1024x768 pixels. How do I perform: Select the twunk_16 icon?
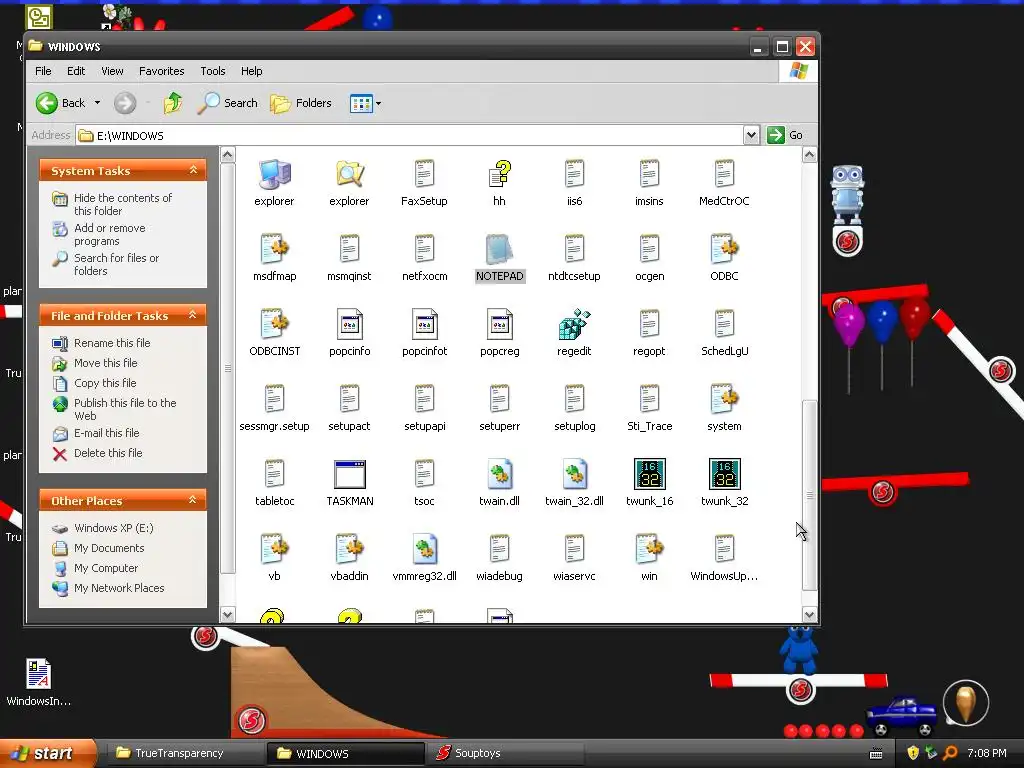pos(650,474)
